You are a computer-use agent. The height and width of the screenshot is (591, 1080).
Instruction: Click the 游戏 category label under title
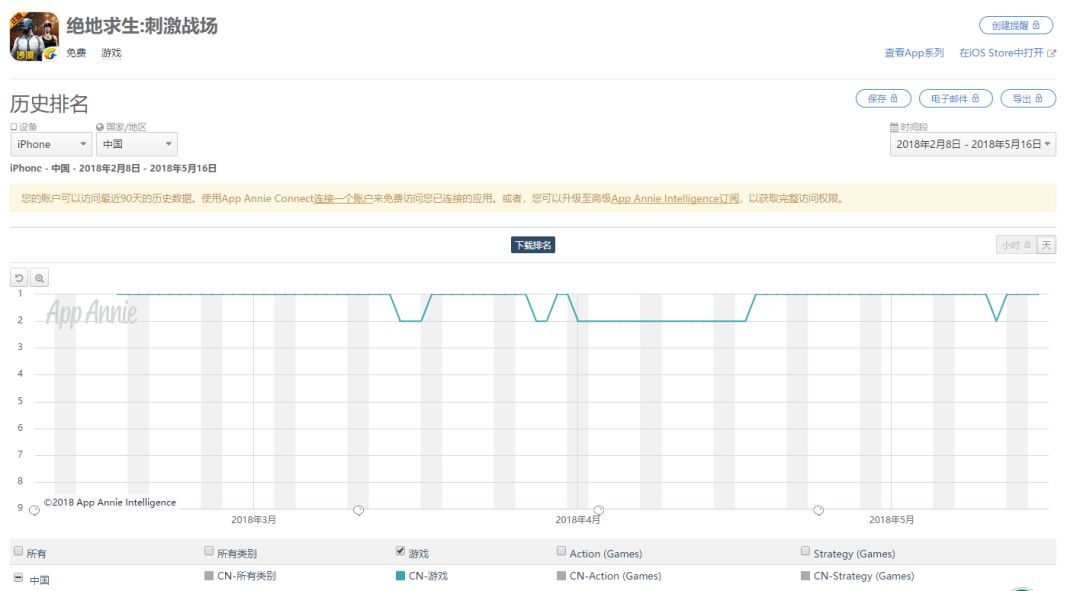111,53
